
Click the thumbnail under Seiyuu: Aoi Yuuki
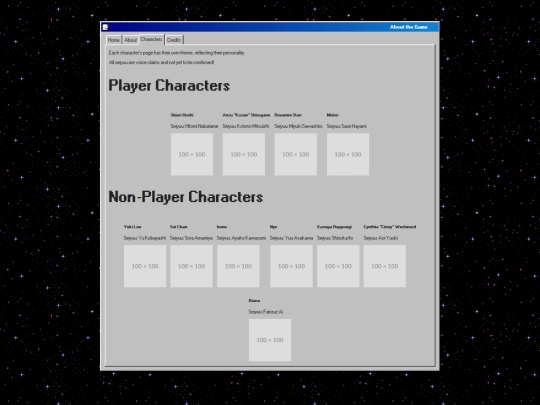point(385,266)
